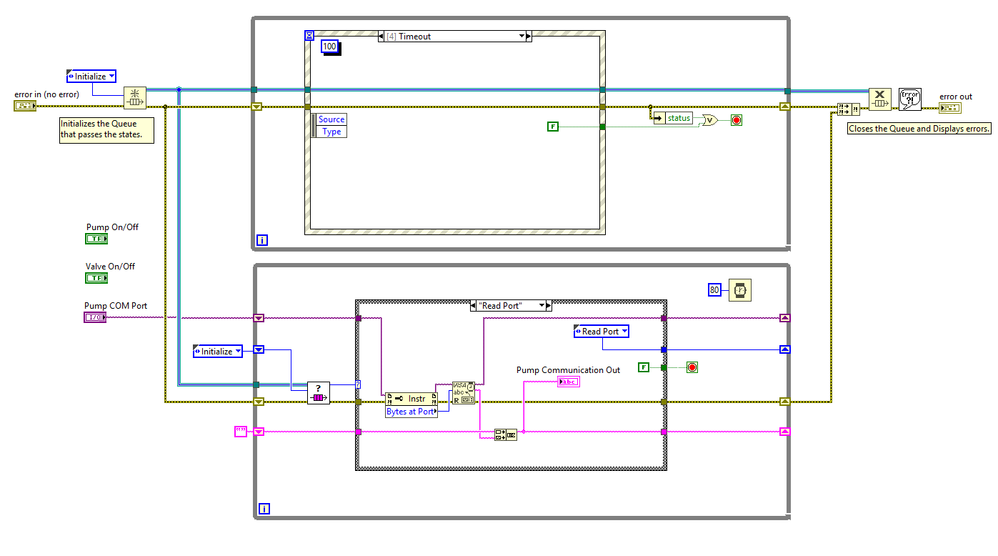The width and height of the screenshot is (998, 556).
Task: Click the 100 timeout numeric constant
Action: coord(330,46)
